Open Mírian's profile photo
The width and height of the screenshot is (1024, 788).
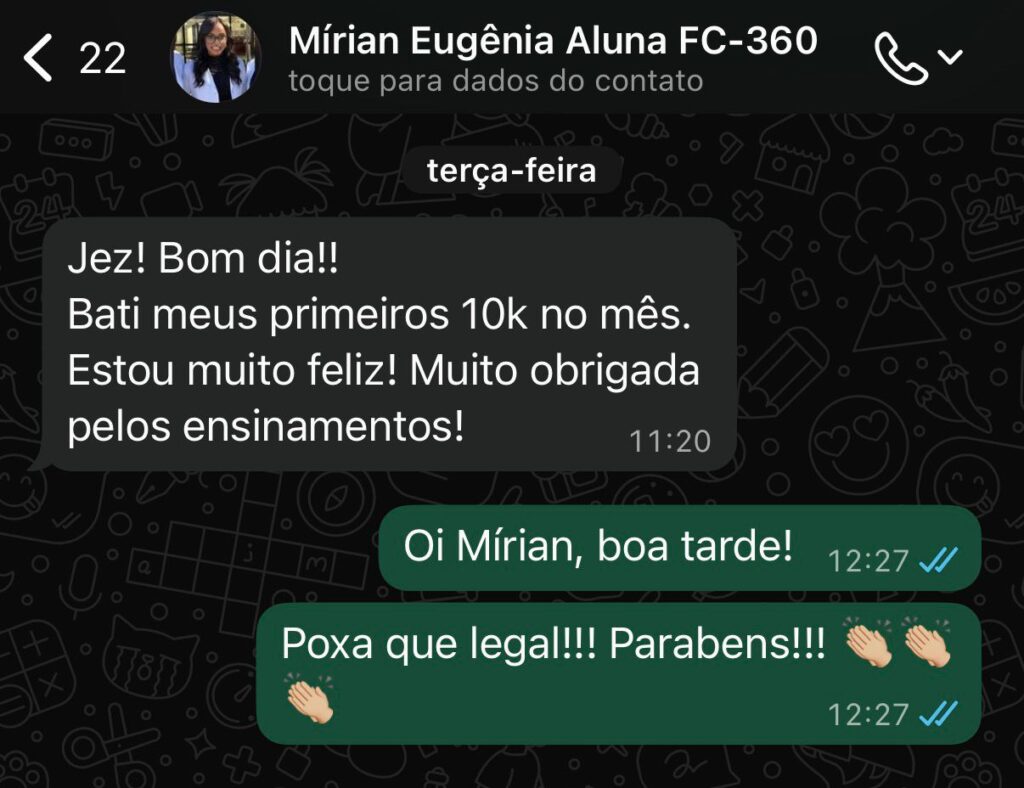tap(216, 57)
